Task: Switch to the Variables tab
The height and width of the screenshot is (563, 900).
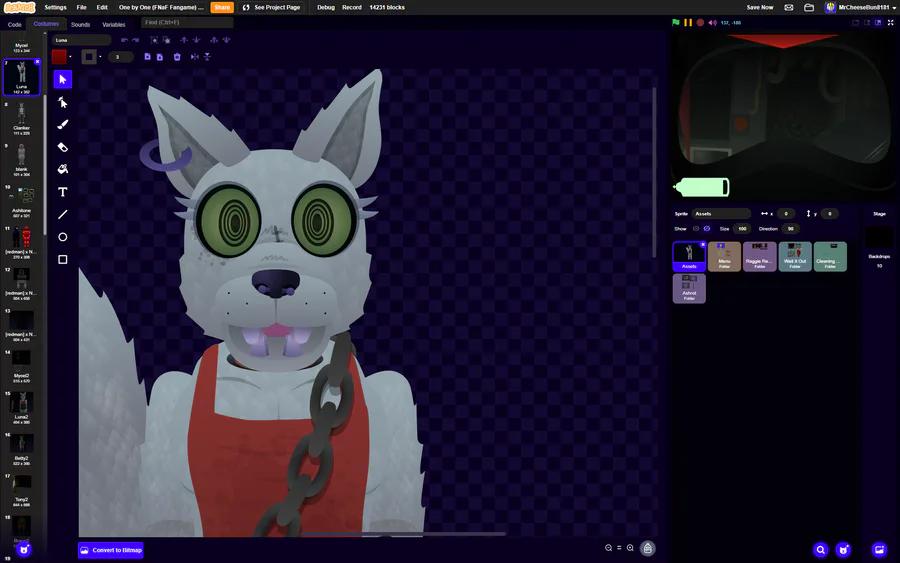Action: (114, 25)
